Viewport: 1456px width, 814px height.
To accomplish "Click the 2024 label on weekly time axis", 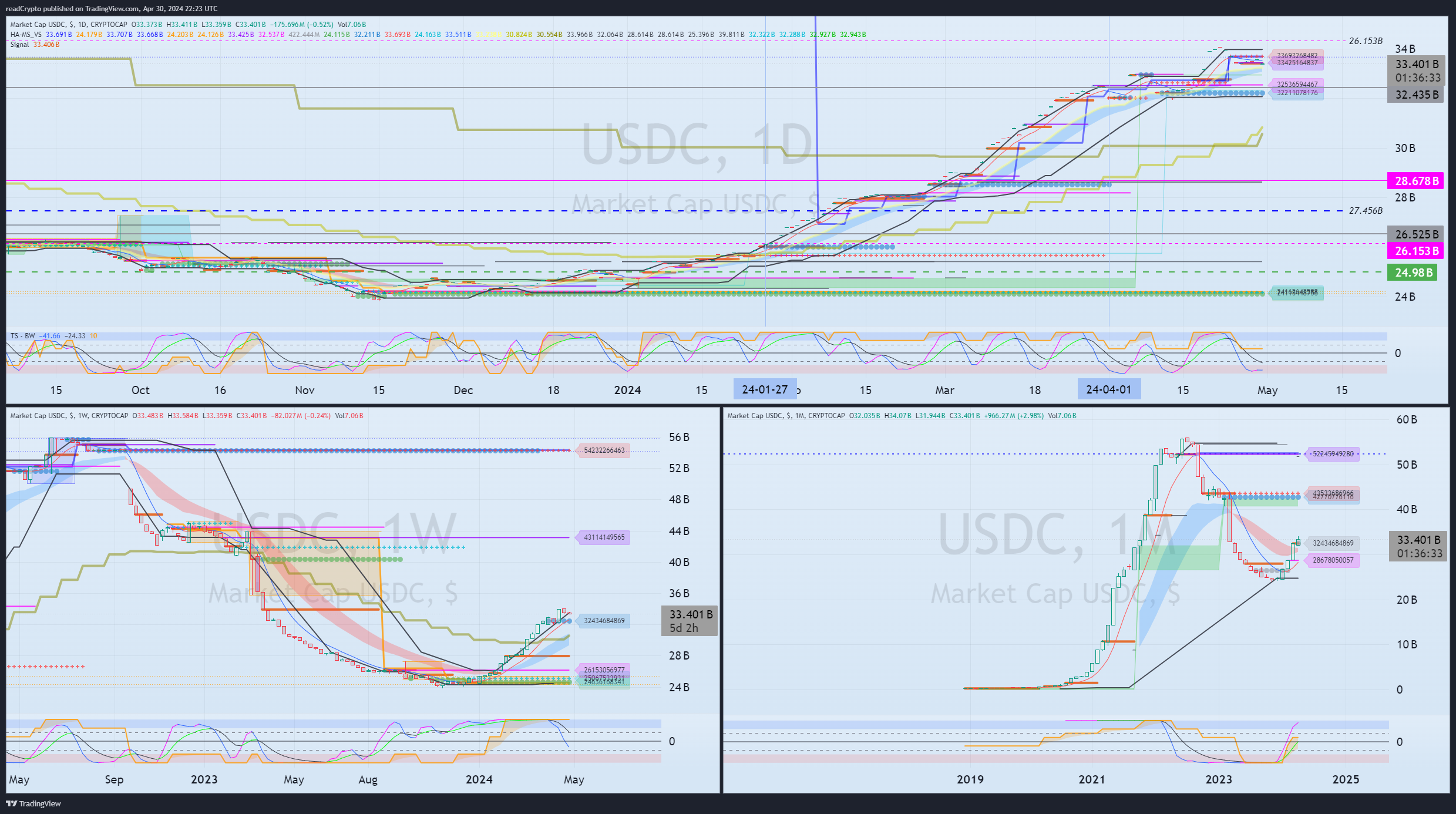I will (x=479, y=779).
